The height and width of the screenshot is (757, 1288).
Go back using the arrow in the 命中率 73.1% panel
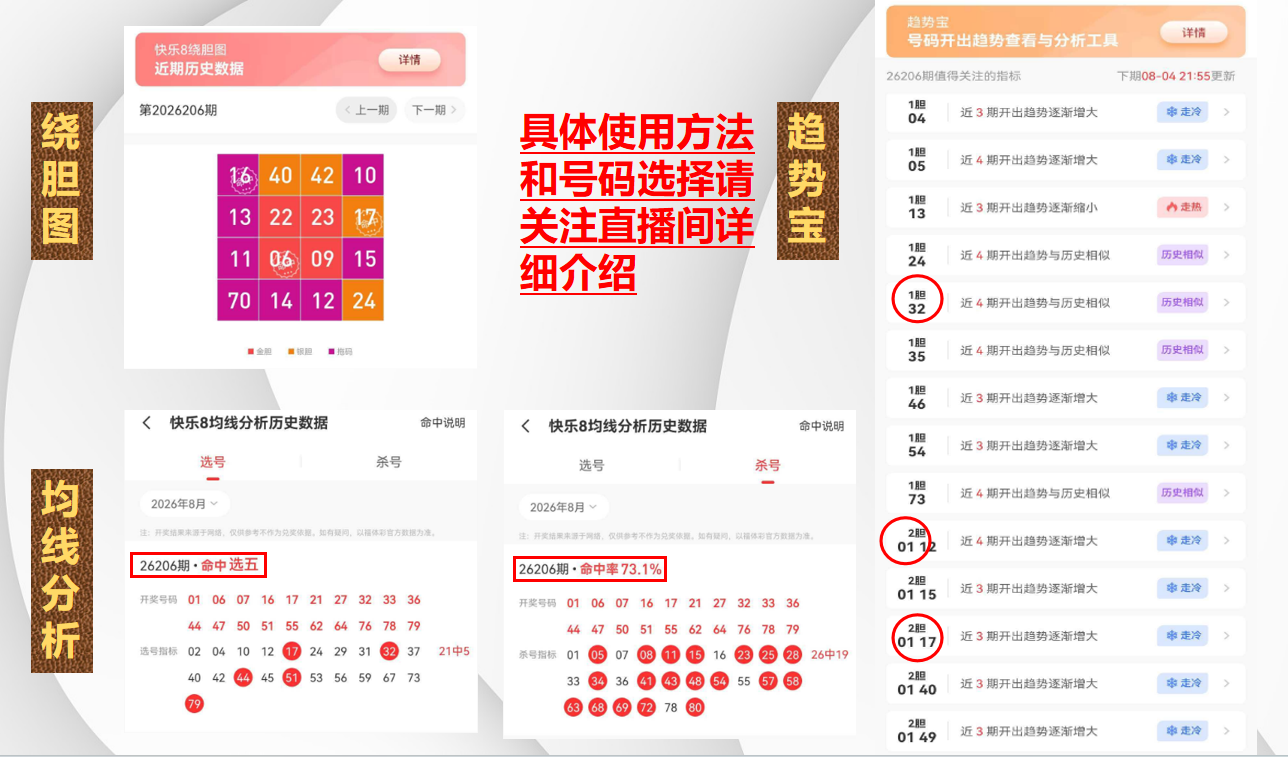point(526,426)
